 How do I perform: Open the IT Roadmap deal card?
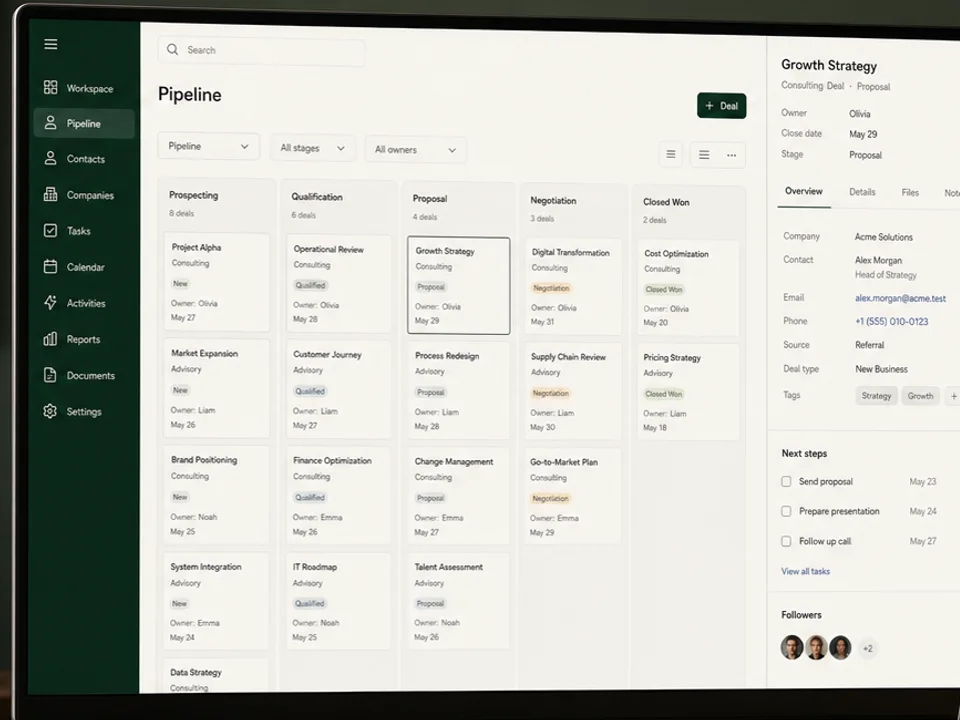(x=339, y=601)
